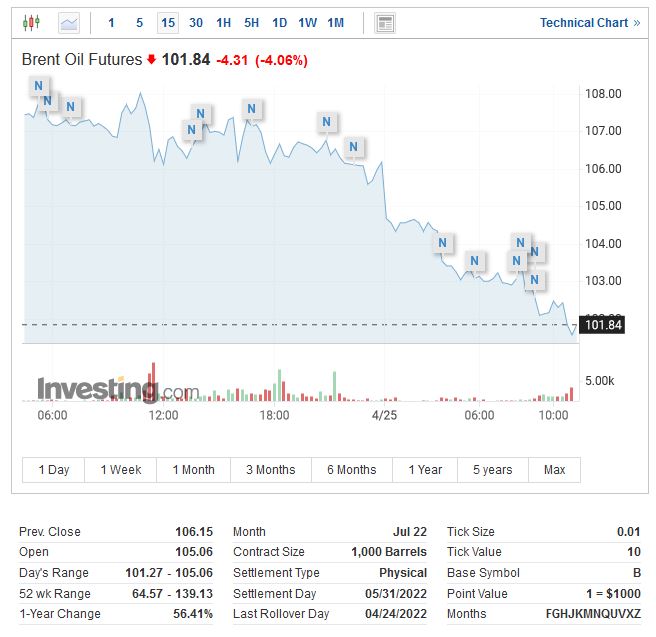
Task: Switch to the 3 Months range
Action: (x=270, y=470)
